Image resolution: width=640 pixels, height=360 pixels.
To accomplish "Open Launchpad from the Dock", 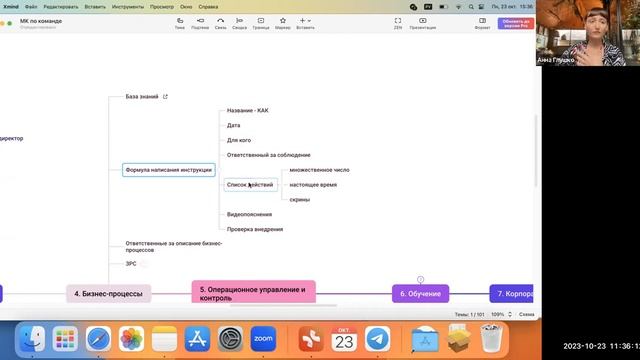I will coord(65,339).
